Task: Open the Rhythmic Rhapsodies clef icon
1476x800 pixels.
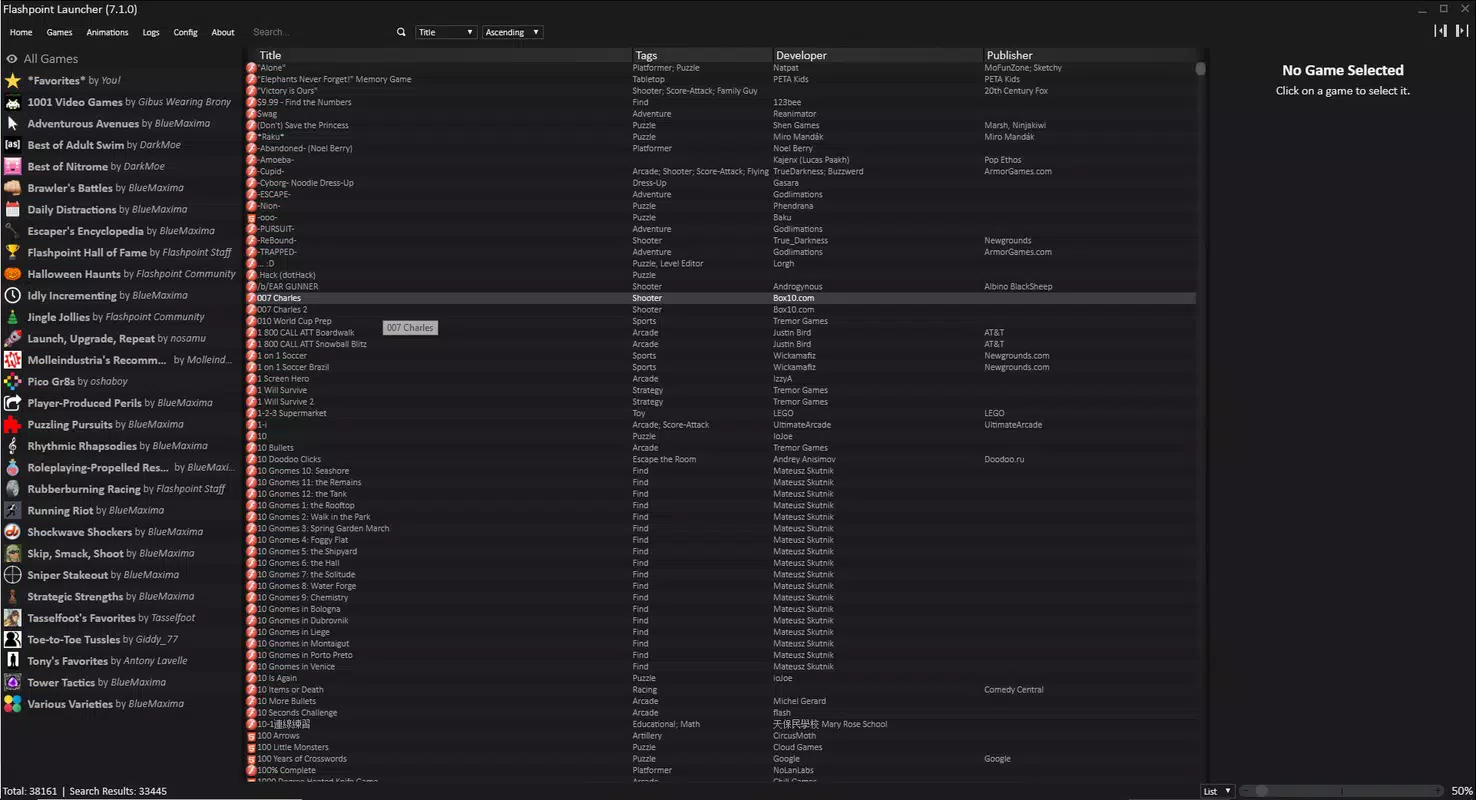Action: tap(12, 446)
